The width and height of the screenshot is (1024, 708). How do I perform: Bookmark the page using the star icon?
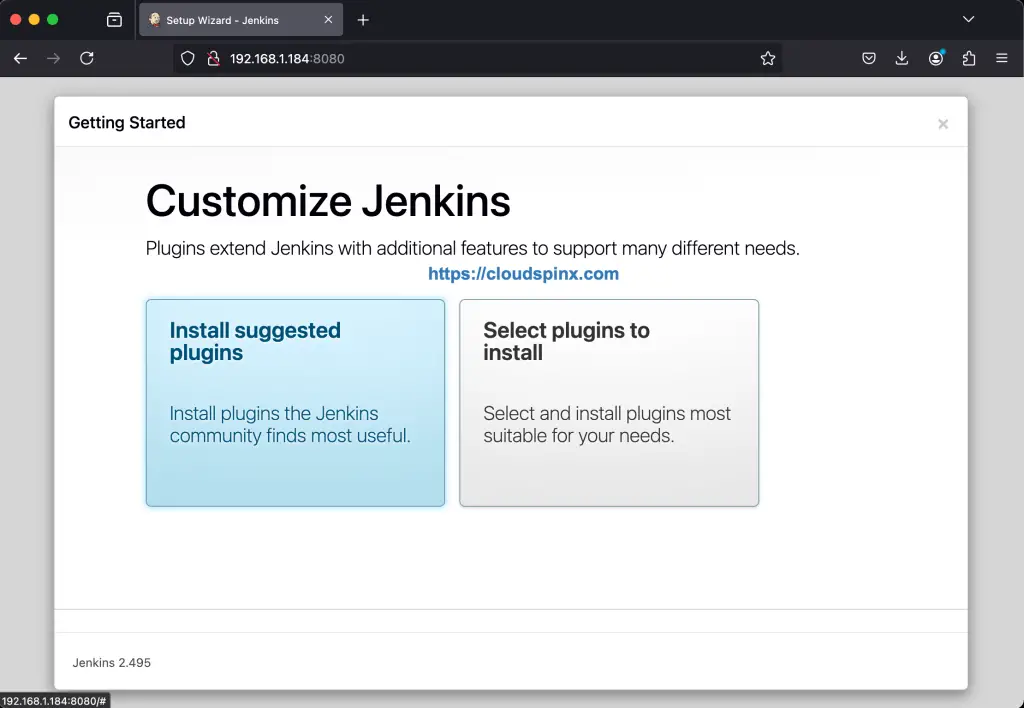[768, 58]
